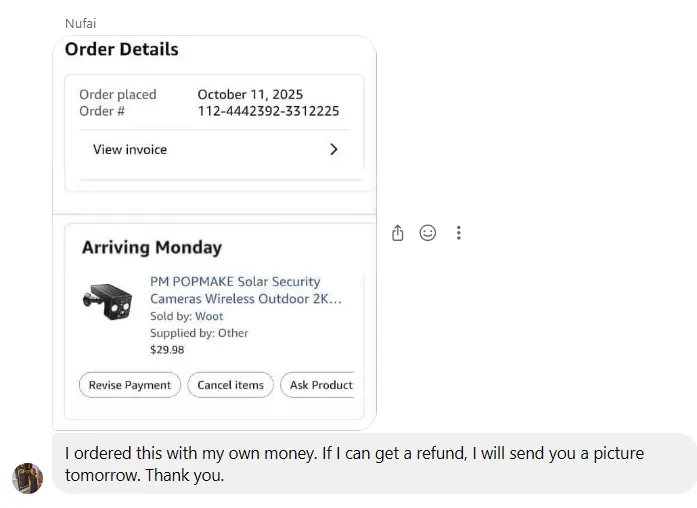Image resolution: width=697 pixels, height=508 pixels.
Task: Click the Order Details heading
Action: [x=122, y=49]
